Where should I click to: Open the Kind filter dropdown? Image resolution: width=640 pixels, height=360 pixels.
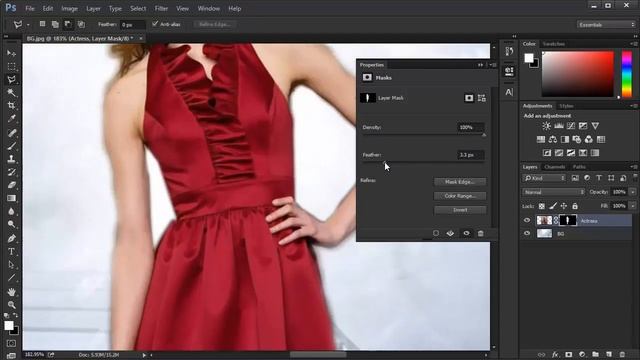[545, 178]
